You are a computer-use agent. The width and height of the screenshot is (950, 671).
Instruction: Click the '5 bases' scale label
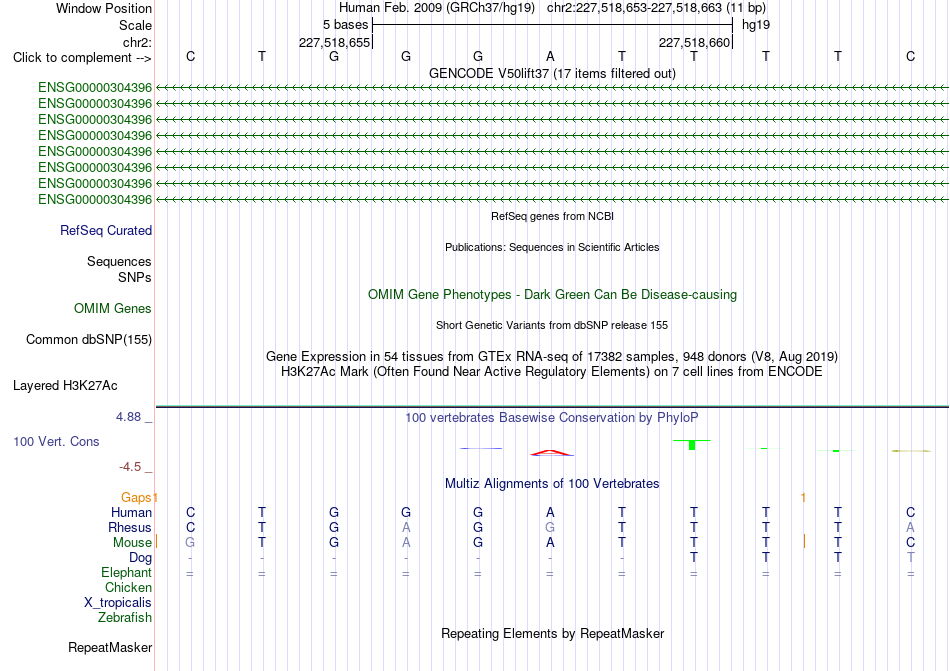coord(345,25)
